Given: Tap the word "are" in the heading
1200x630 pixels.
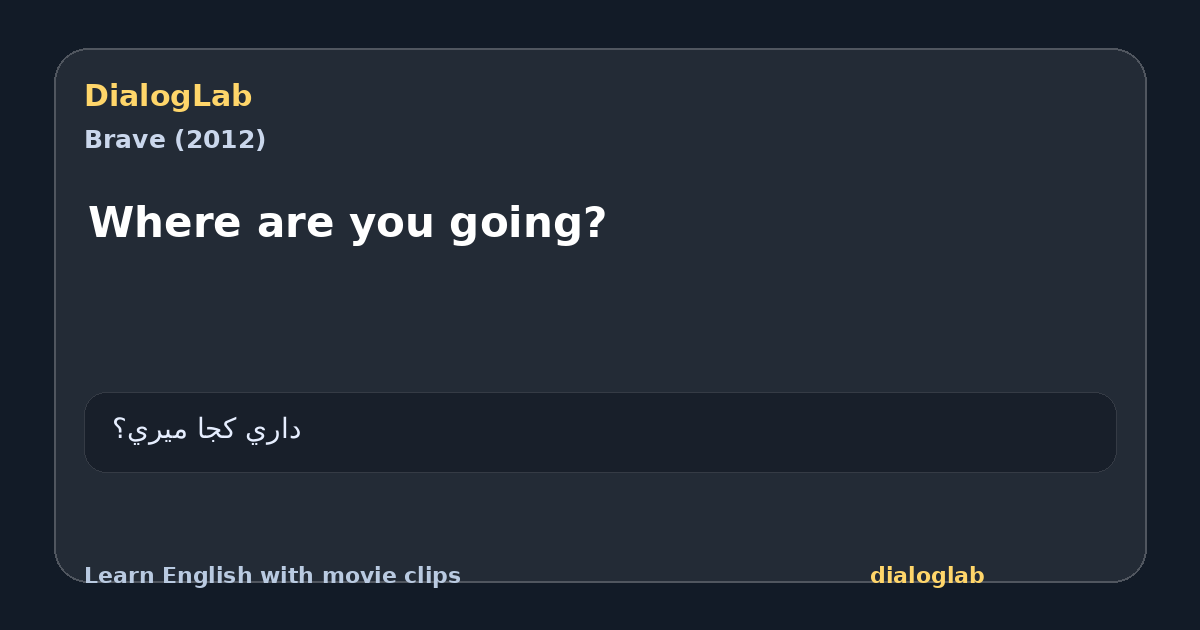Looking at the screenshot, I should pyautogui.click(x=294, y=225).
